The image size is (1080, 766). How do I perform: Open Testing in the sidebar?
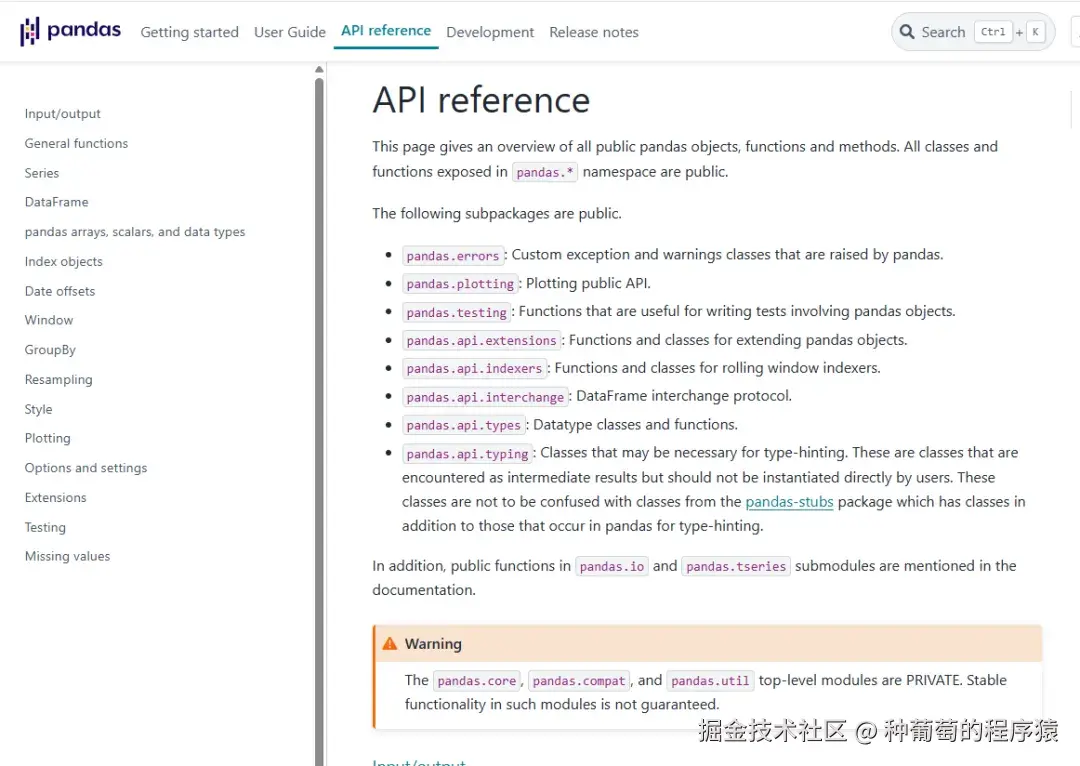coord(45,527)
